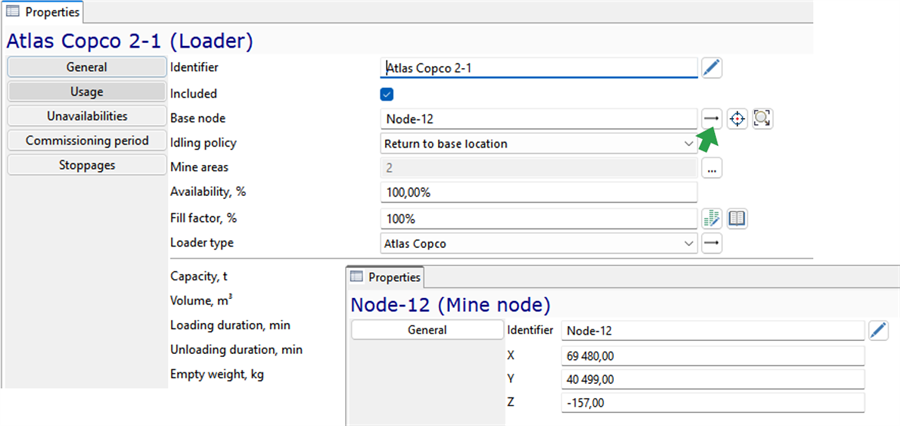Click the Y coordinate field 40 499,00
The height and width of the screenshot is (426, 900).
(x=713, y=379)
